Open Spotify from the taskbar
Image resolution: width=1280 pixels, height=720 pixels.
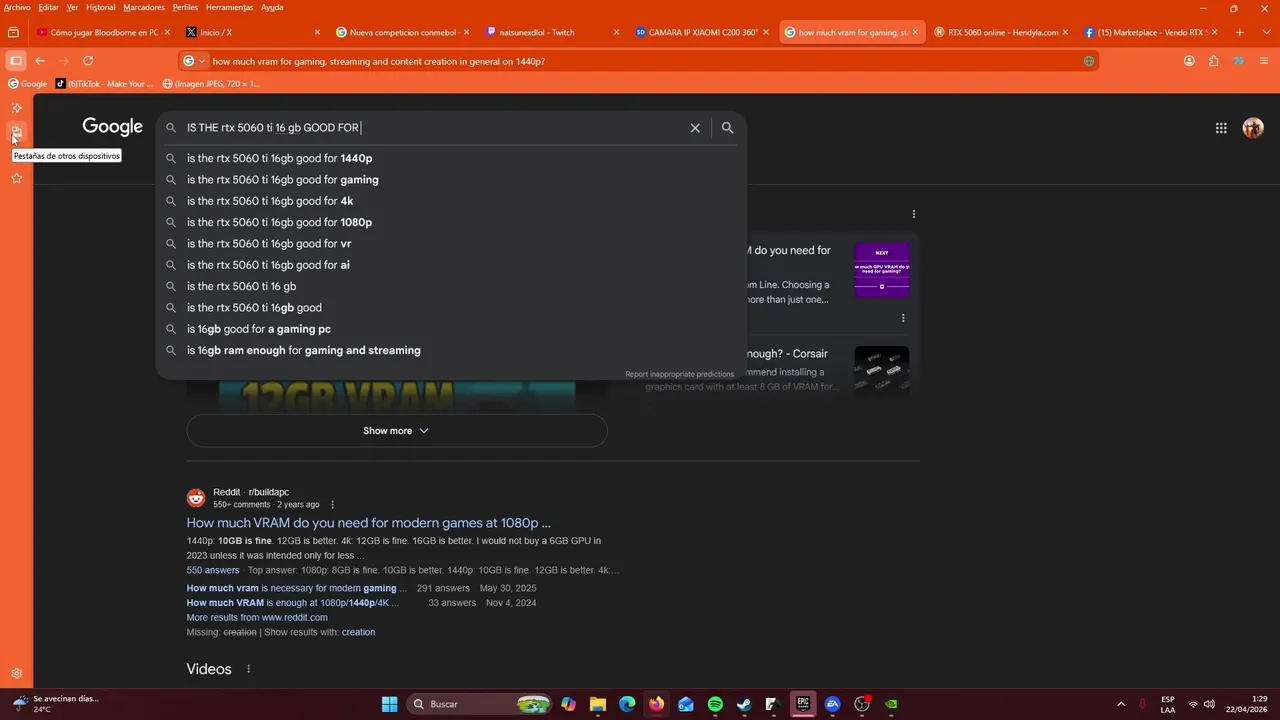pos(715,704)
